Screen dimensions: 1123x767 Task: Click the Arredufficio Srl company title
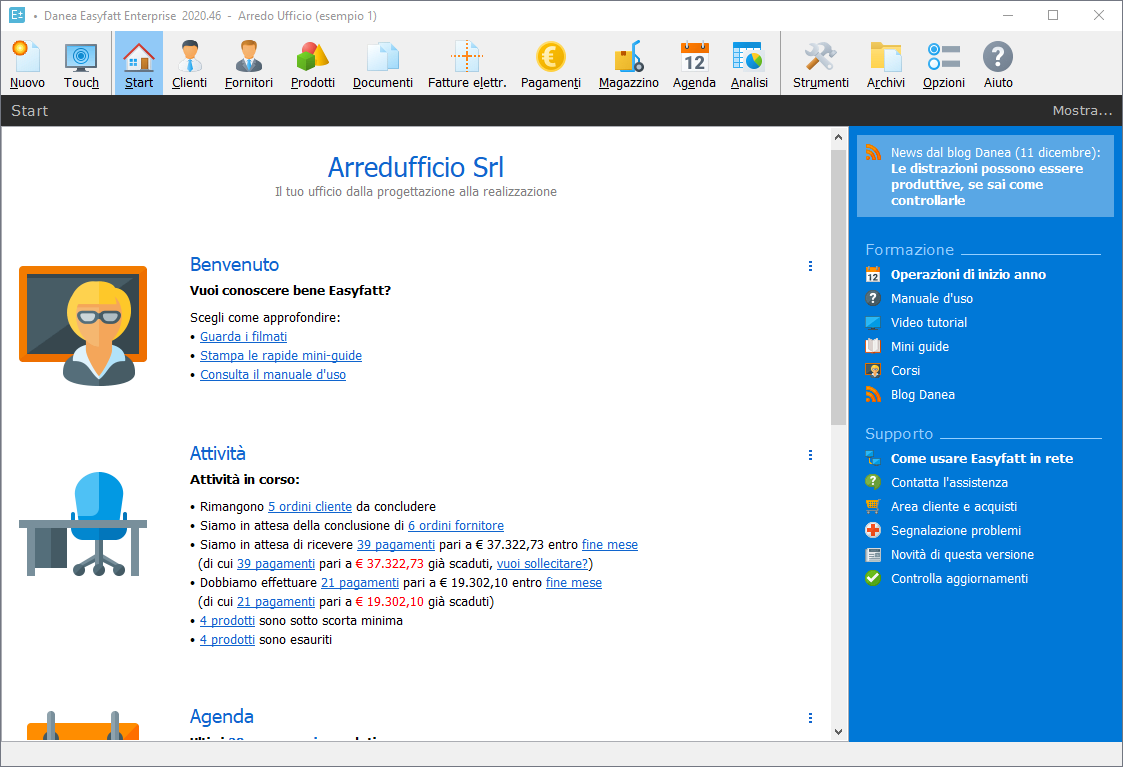tap(415, 168)
